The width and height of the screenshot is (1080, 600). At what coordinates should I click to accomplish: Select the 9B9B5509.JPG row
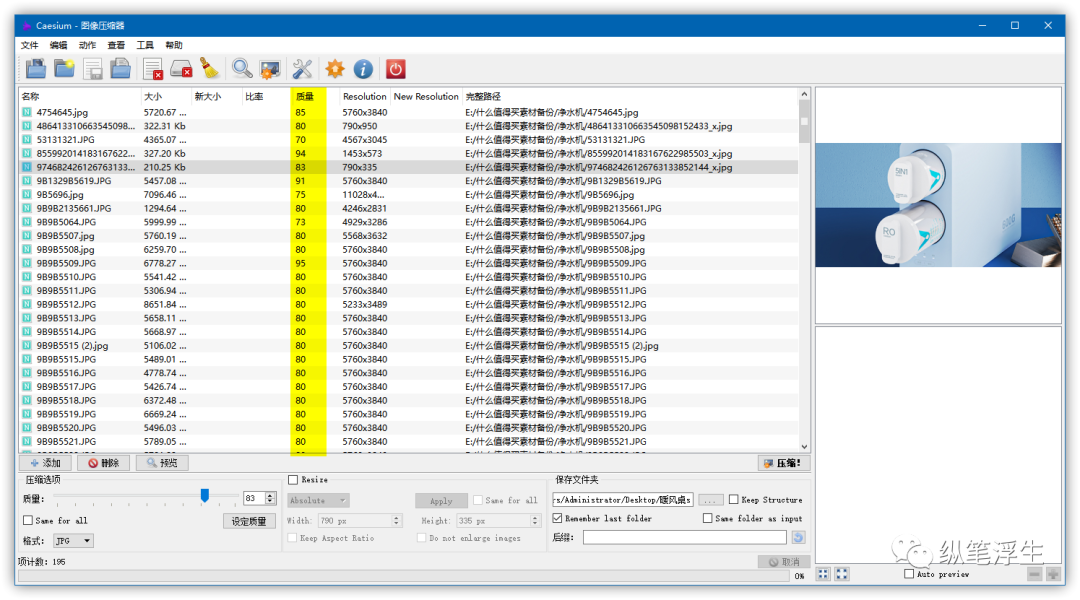[409, 263]
